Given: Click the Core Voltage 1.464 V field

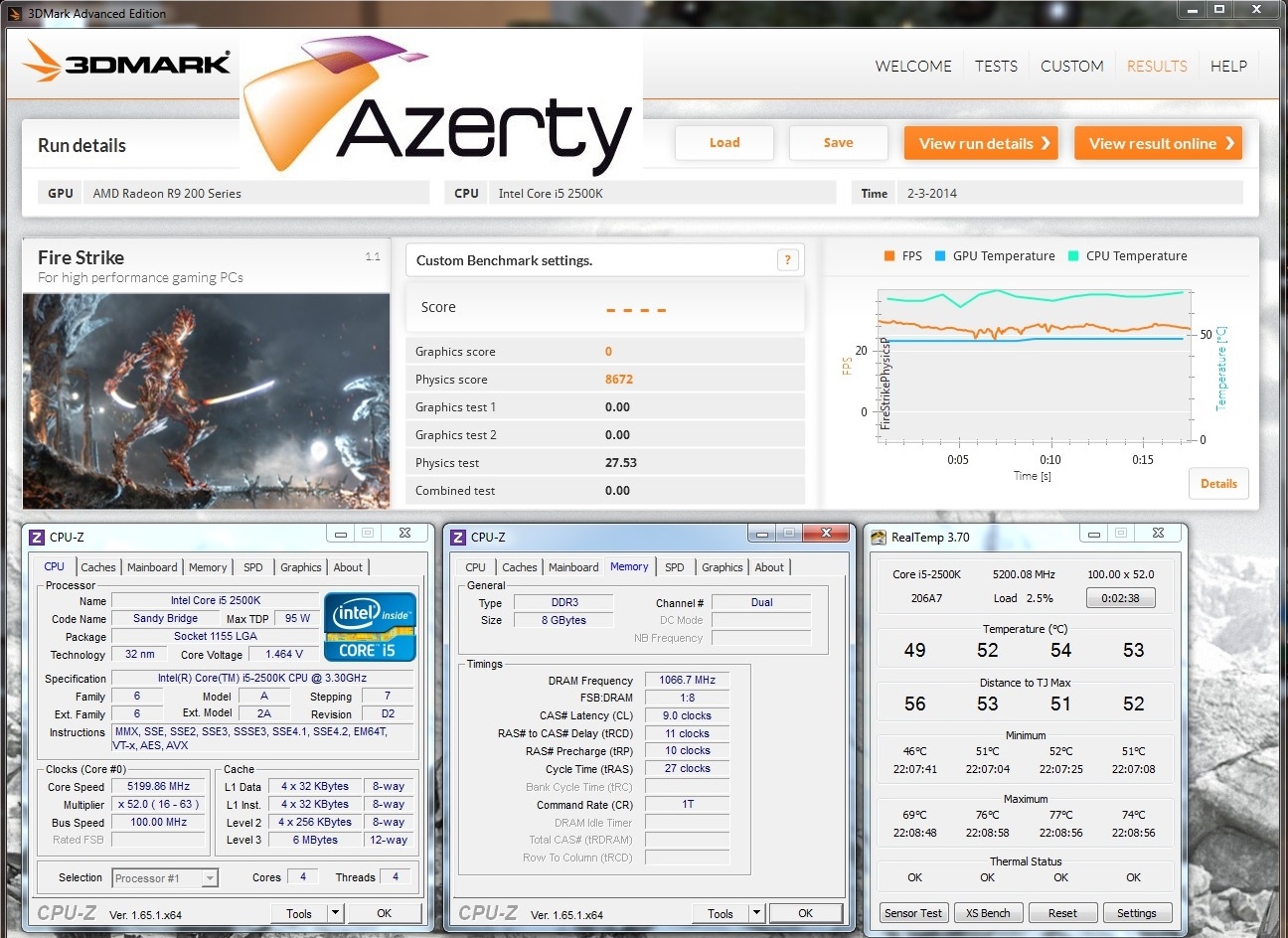Looking at the screenshot, I should [285, 654].
